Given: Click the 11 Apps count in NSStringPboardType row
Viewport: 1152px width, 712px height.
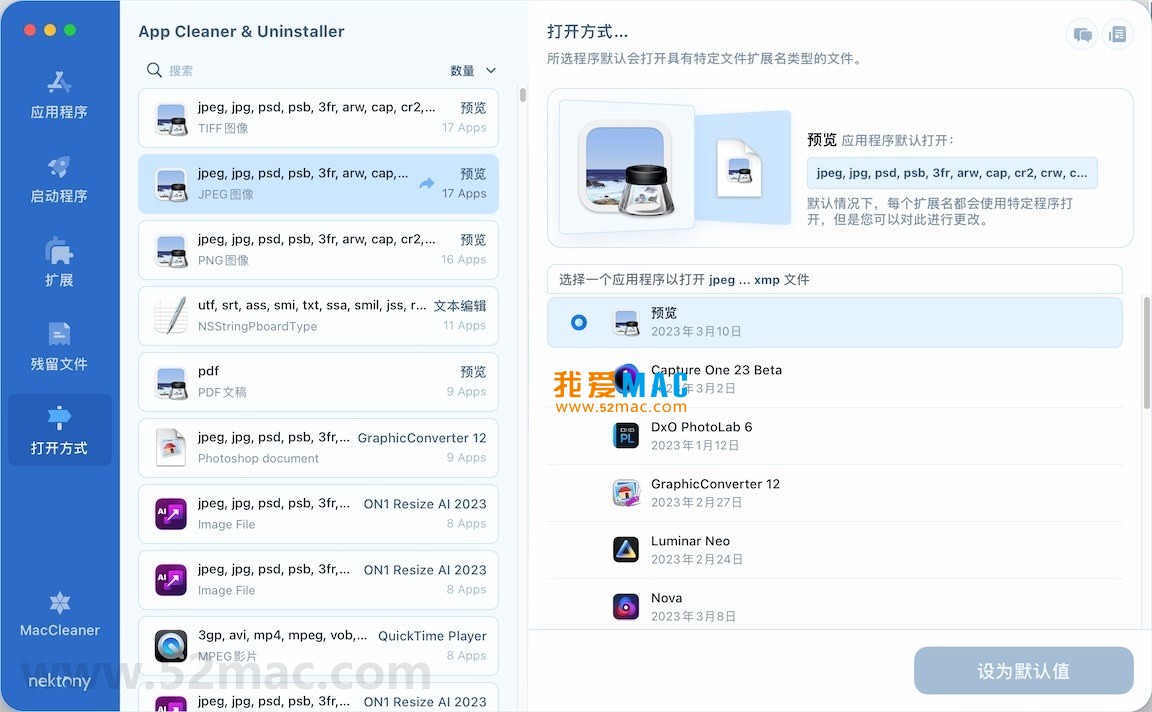Looking at the screenshot, I should click(464, 326).
